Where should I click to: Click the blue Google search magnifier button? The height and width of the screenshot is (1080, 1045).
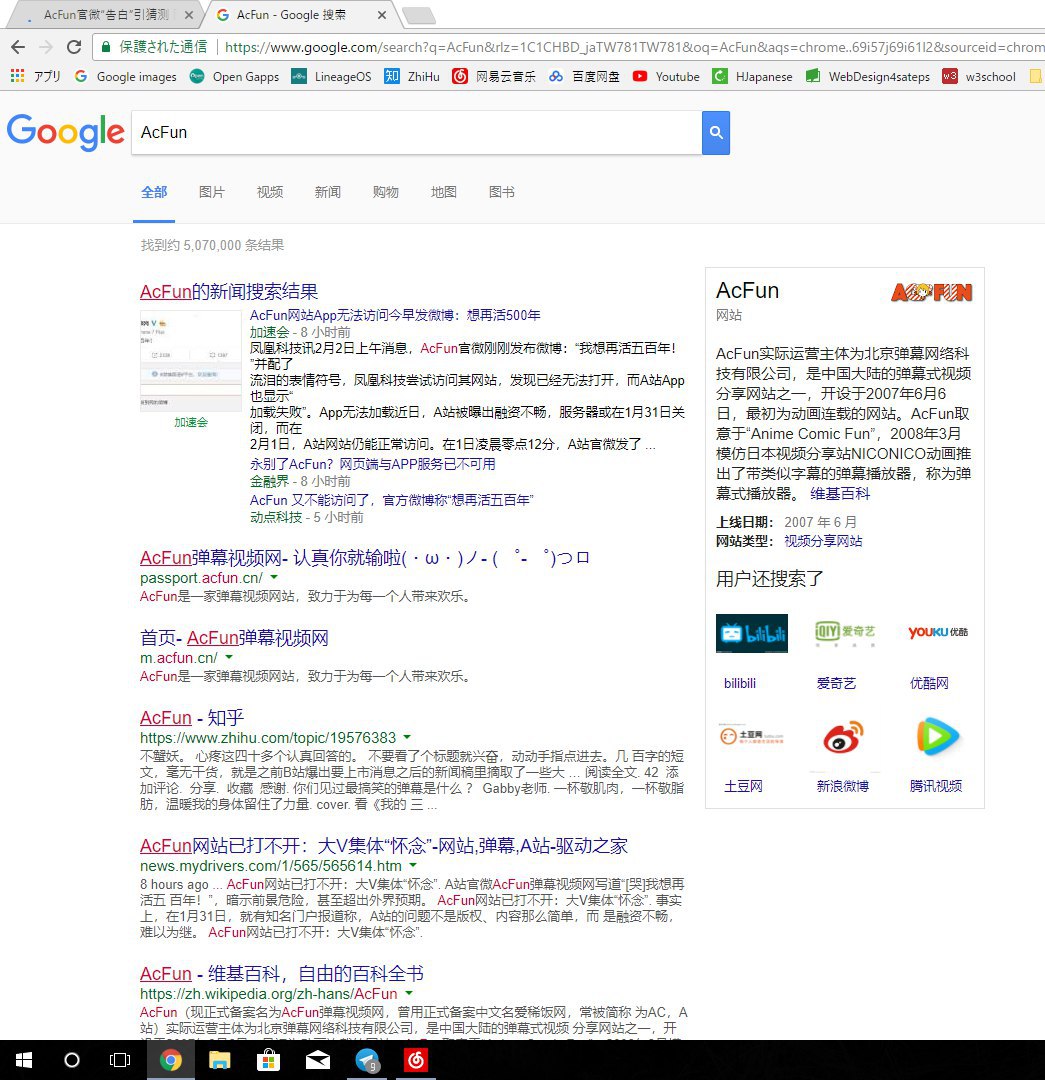715,133
